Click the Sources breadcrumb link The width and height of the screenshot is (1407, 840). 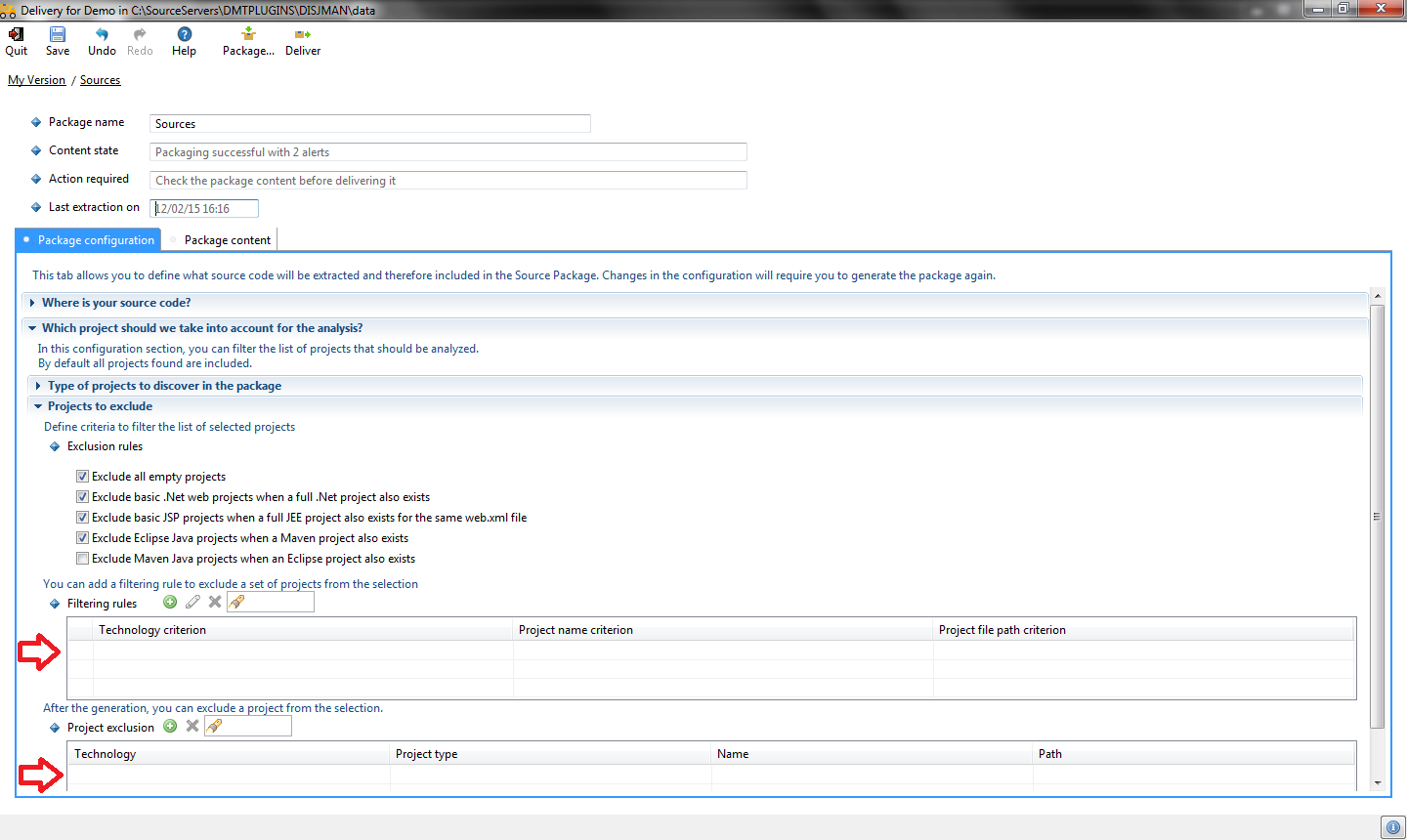(x=100, y=80)
